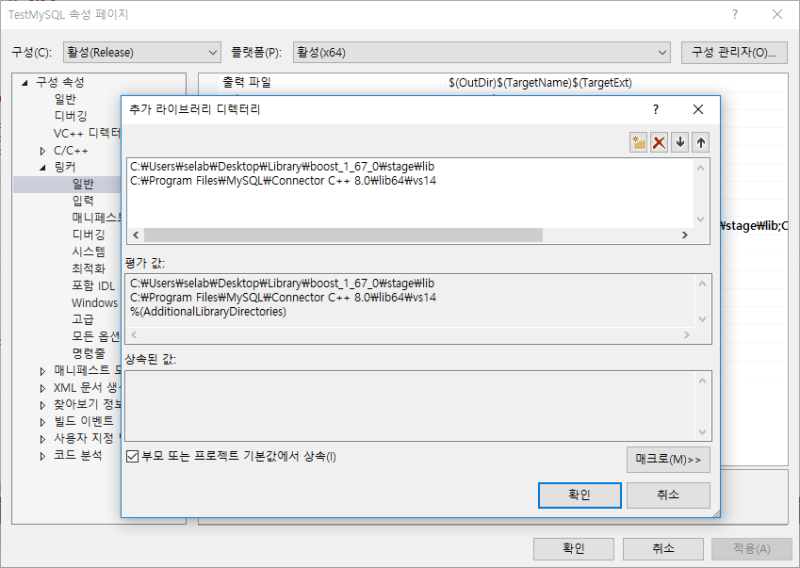Click right scroll arrow of directories edit box
Viewport: 800px width, 568px height.
point(685,235)
